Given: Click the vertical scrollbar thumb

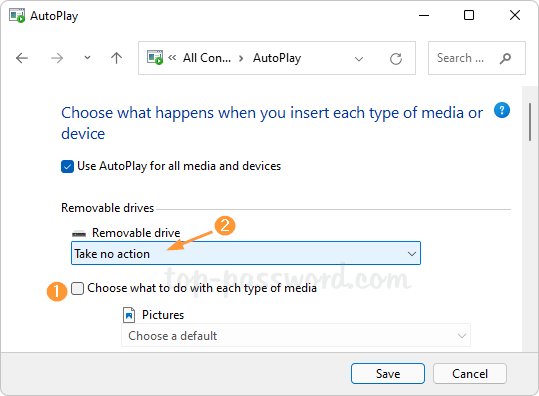Looking at the screenshot, I should point(530,122).
